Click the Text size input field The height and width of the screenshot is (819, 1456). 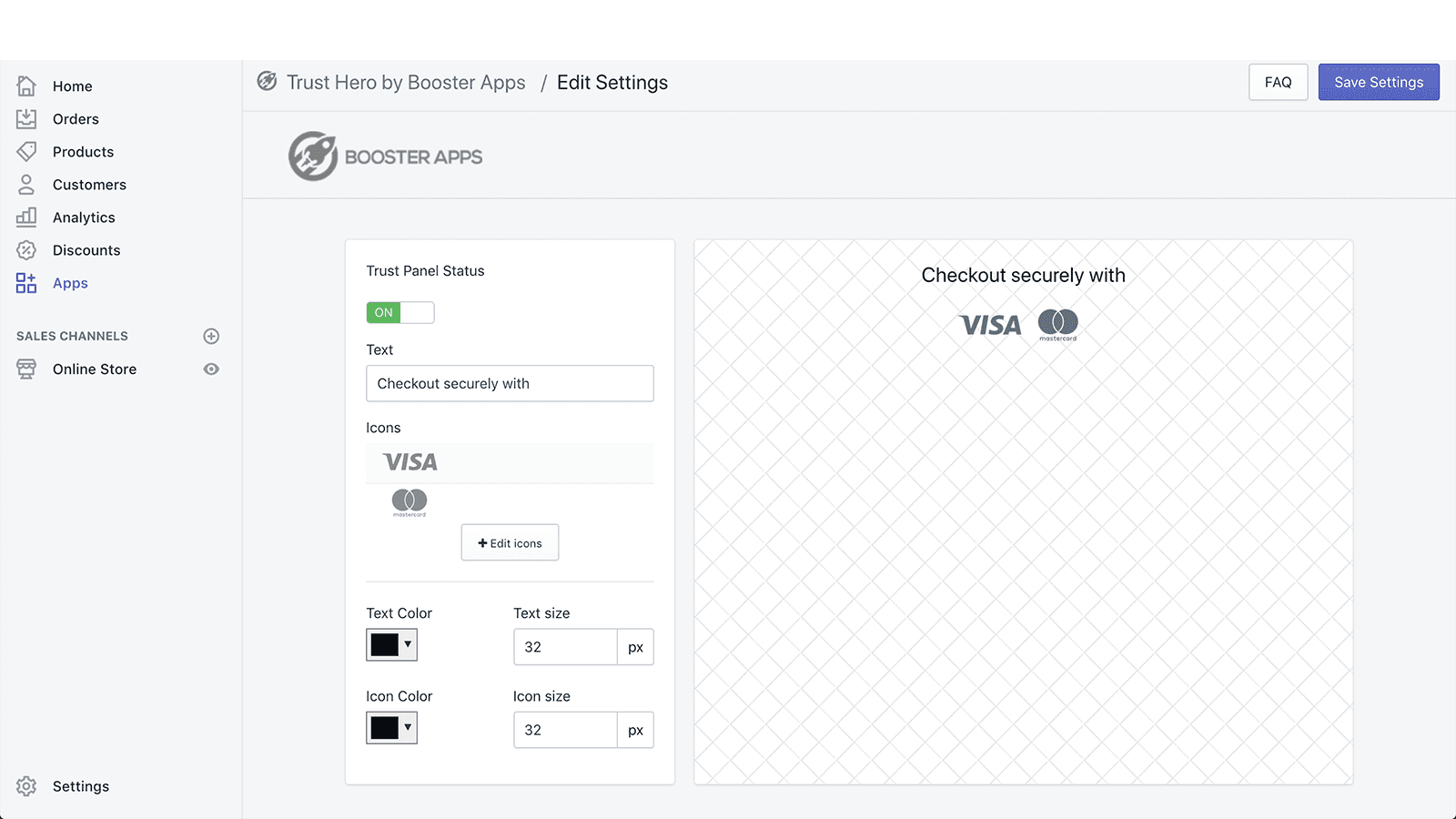pyautogui.click(x=565, y=647)
